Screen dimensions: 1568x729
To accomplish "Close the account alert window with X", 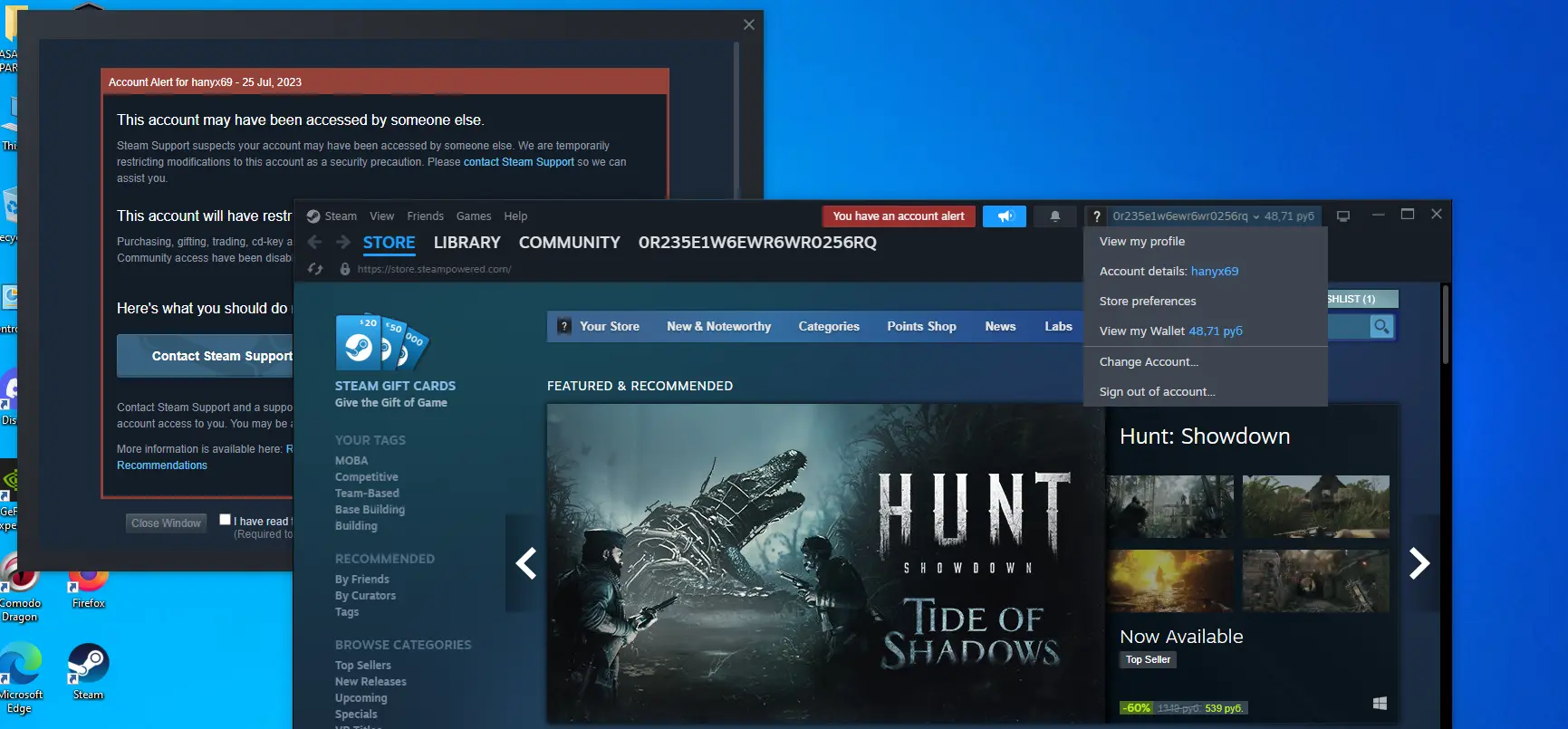I will (748, 24).
